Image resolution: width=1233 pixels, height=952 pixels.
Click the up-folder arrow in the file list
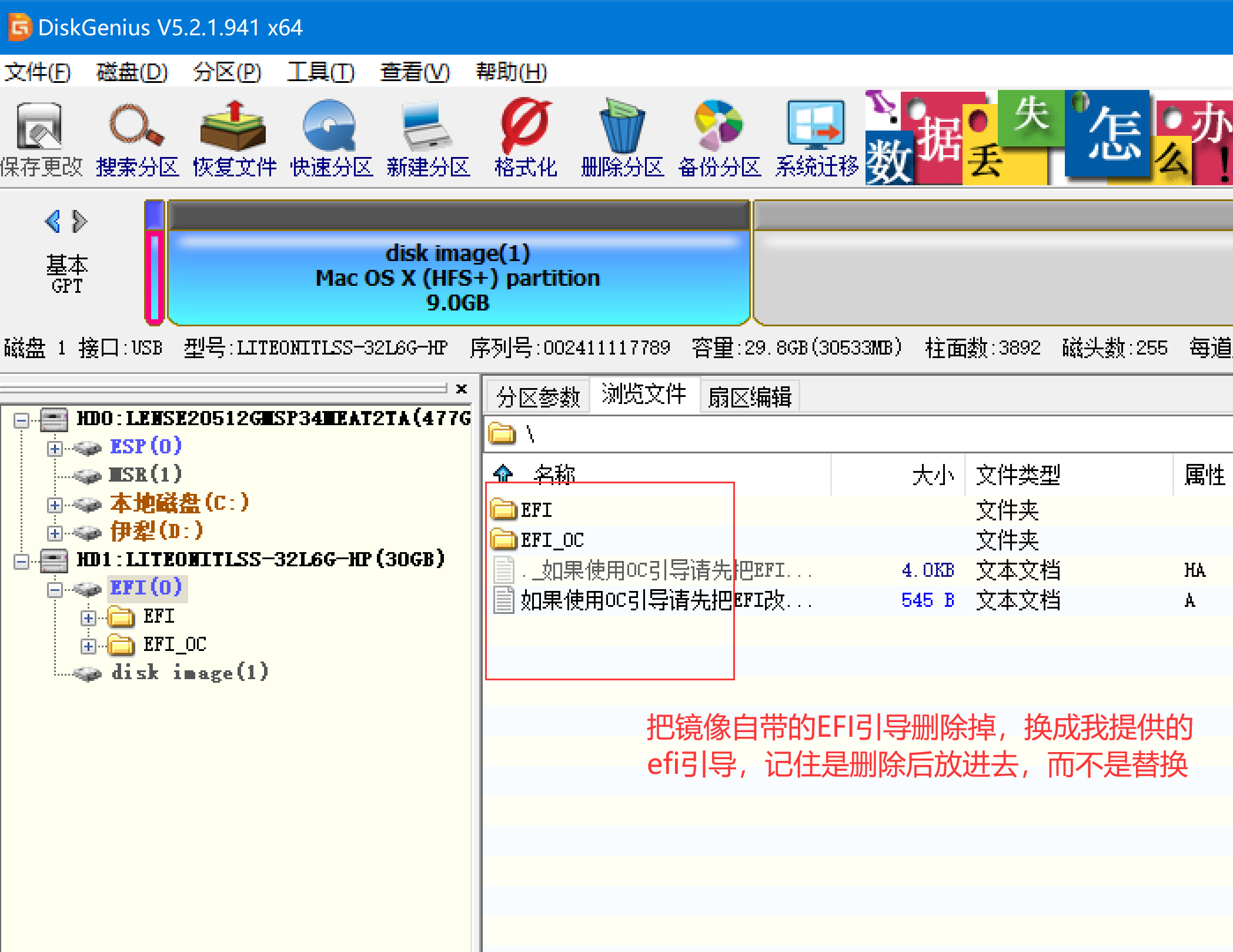(x=503, y=473)
